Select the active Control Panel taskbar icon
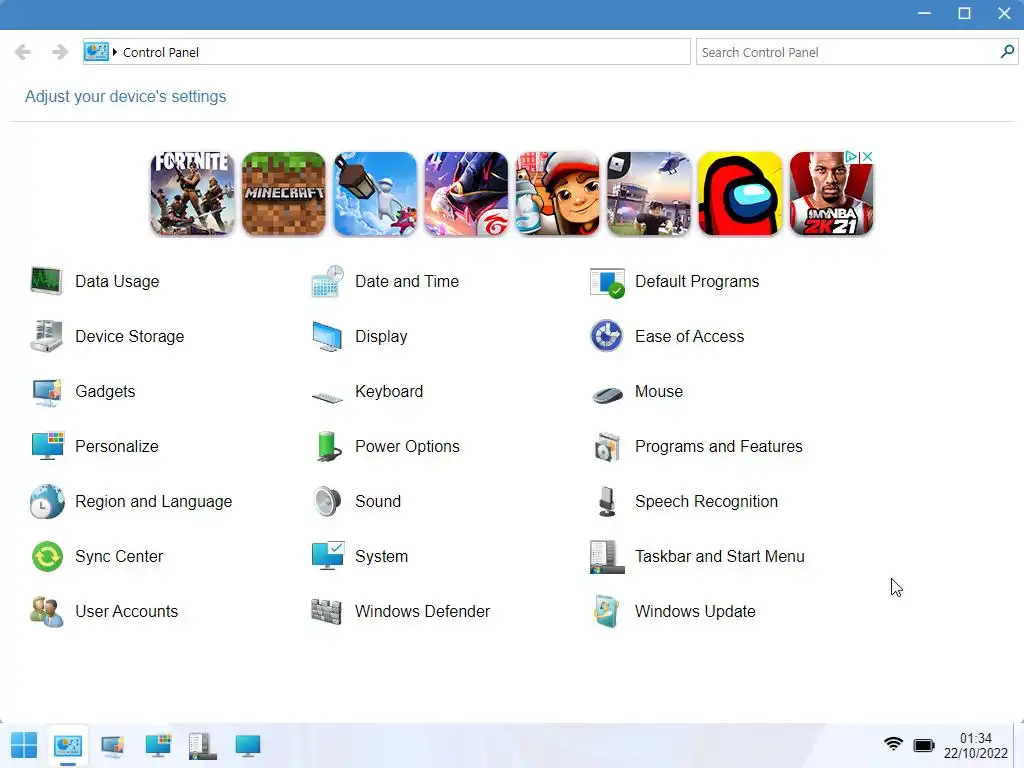 pyautogui.click(x=68, y=746)
